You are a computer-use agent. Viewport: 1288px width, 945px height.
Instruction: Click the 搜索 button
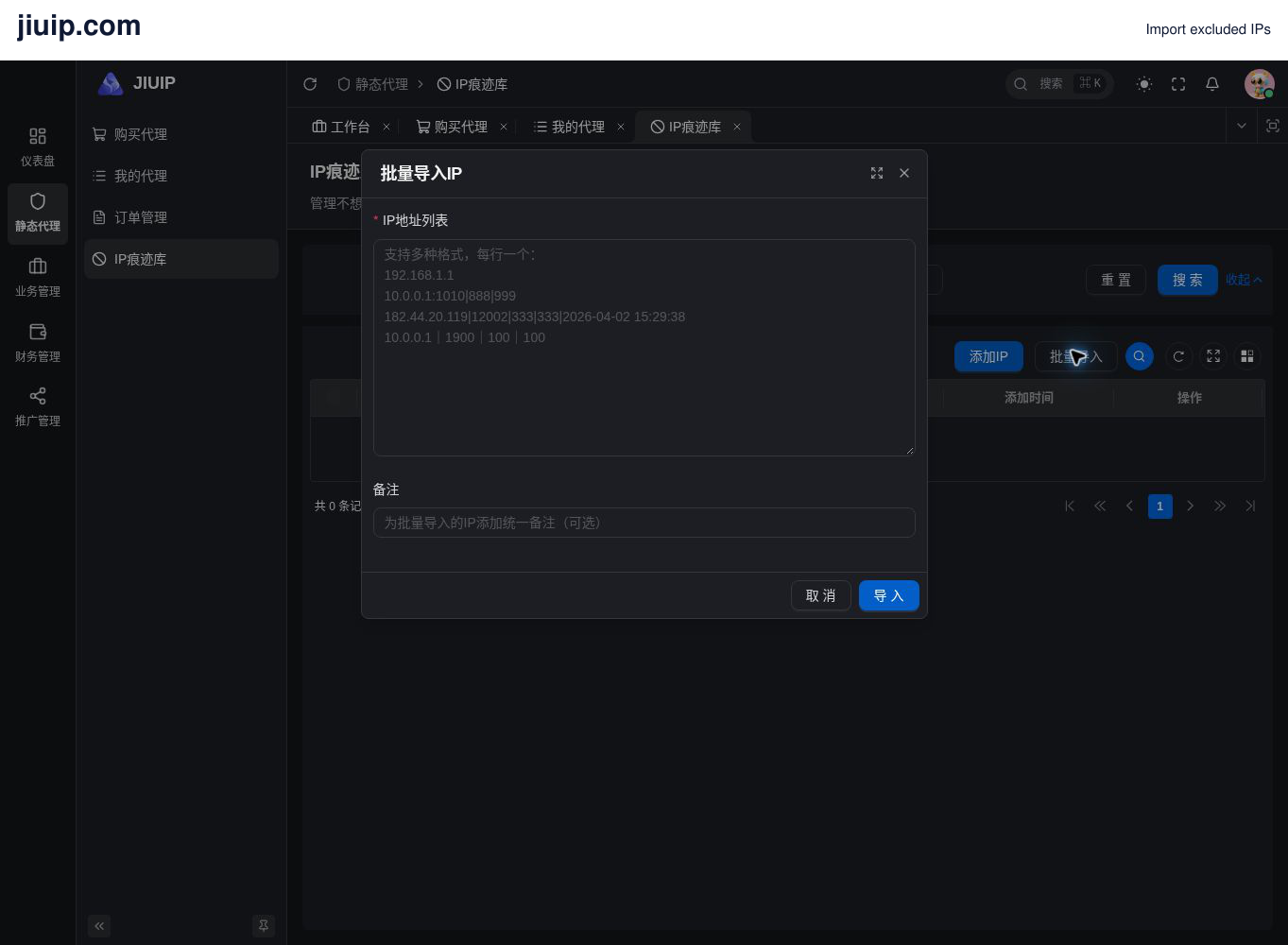pyautogui.click(x=1188, y=280)
